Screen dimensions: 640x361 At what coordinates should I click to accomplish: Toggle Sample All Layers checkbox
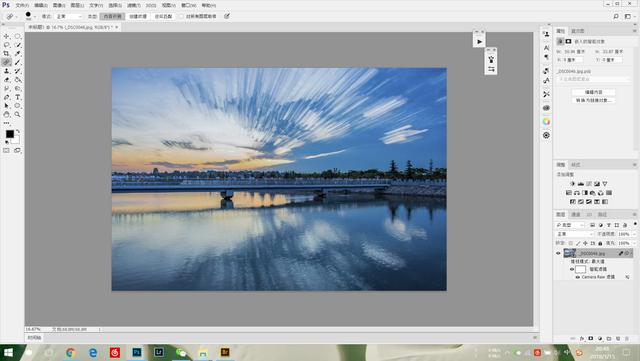[x=182, y=16]
